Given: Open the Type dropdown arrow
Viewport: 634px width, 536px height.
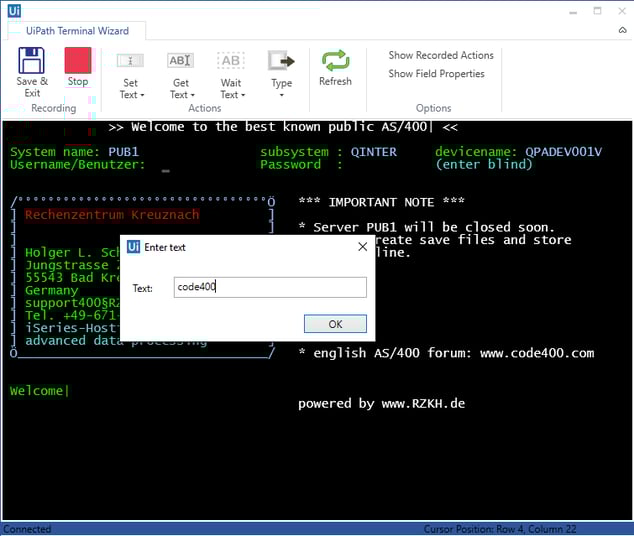Looking at the screenshot, I should (281, 95).
